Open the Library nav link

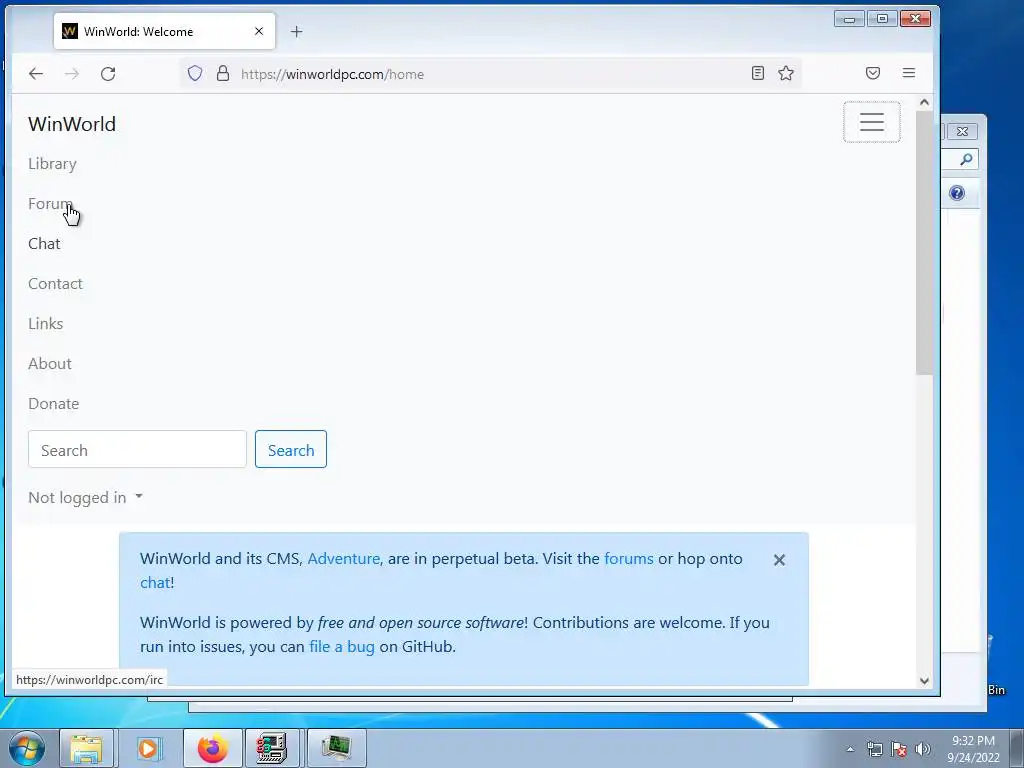pyautogui.click(x=52, y=164)
